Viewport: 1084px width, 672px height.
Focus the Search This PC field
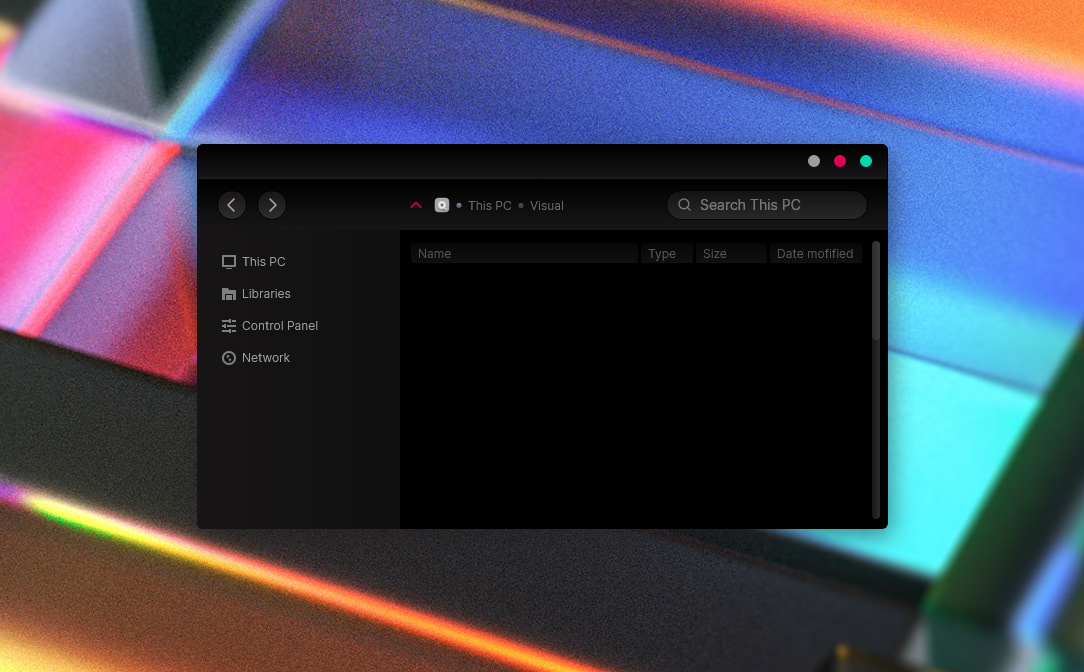click(x=767, y=205)
